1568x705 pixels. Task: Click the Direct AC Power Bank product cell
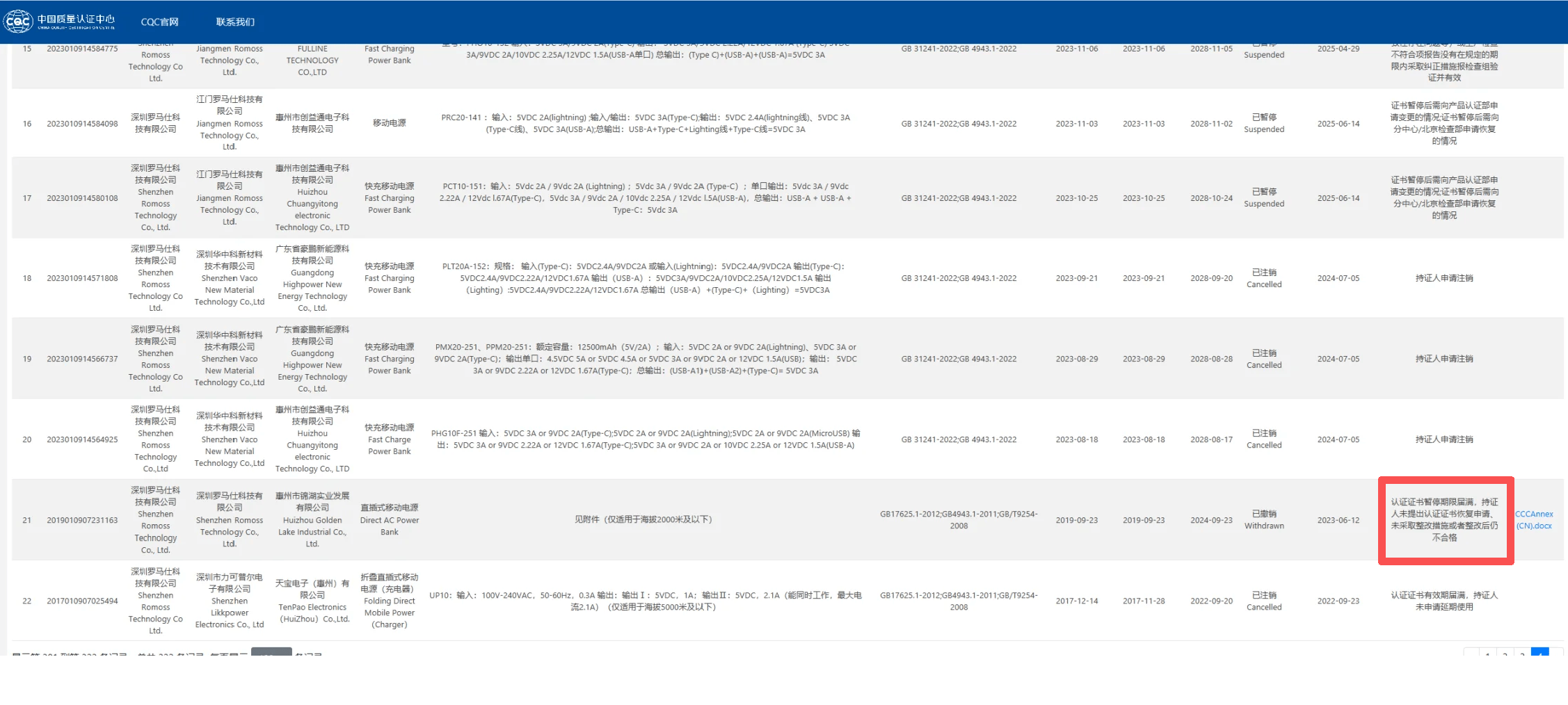390,519
